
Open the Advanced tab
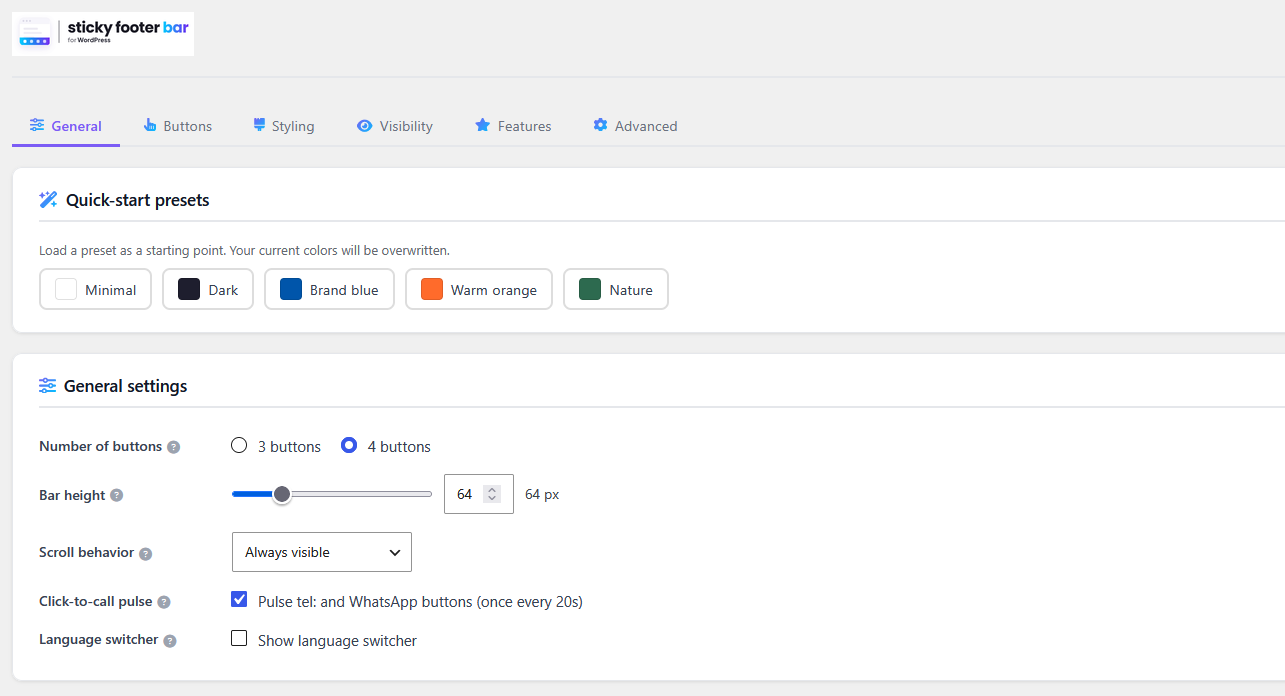tap(635, 126)
